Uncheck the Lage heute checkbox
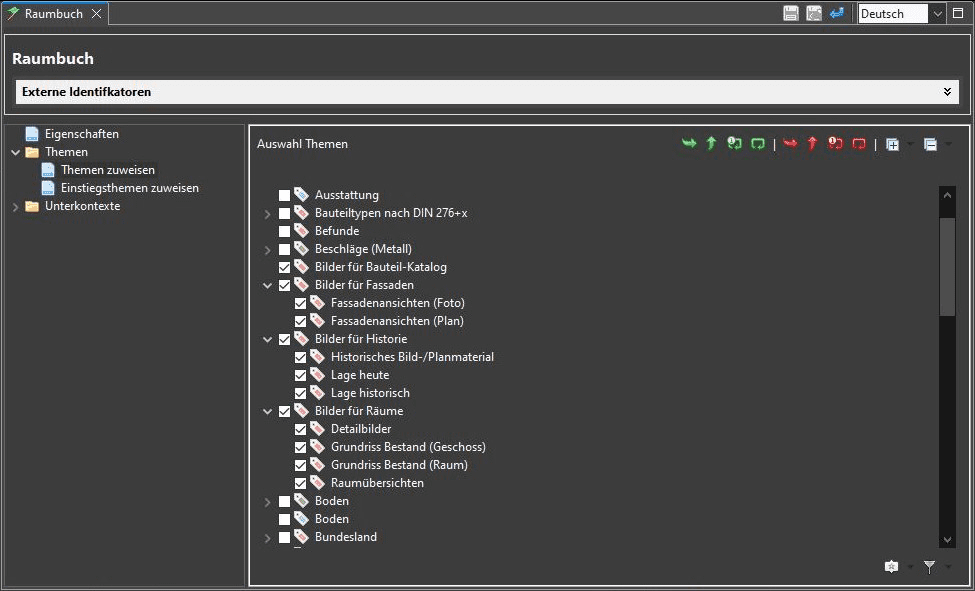Image resolution: width=975 pixels, height=591 pixels. [301, 375]
